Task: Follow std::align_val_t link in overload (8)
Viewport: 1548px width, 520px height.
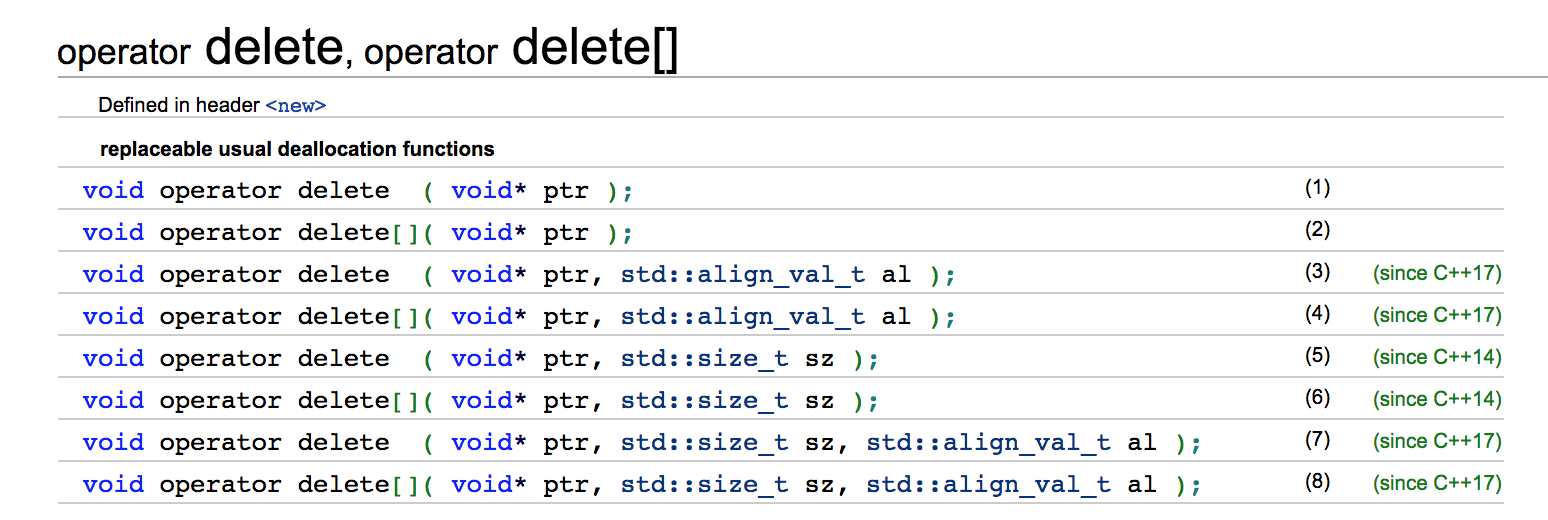Action: 988,485
